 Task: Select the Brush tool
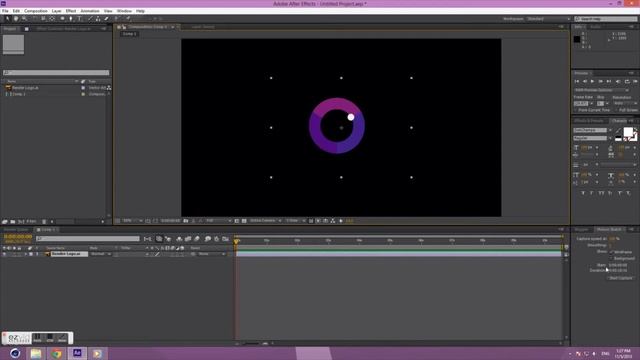[x=91, y=18]
